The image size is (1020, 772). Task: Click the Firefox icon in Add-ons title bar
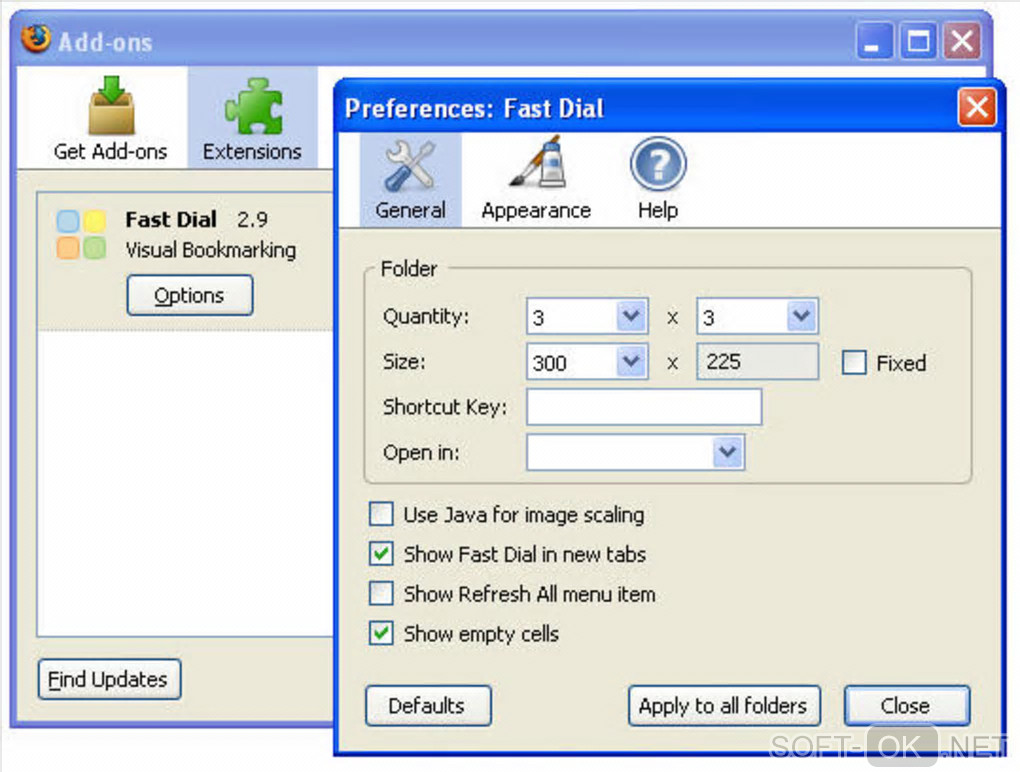coord(36,39)
